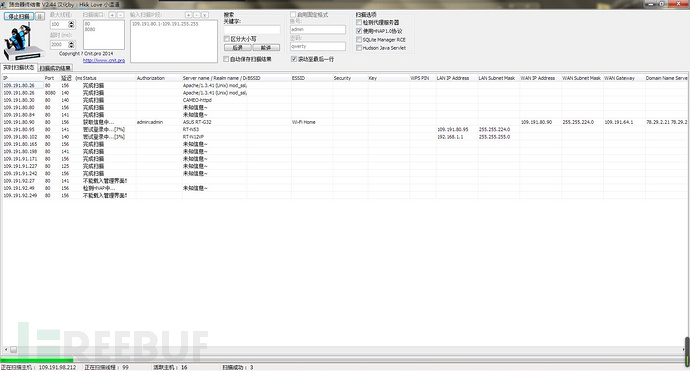Viewport: 690px width, 371px height.
Task: Toggle the Hudson Java Servlet checkbox
Action: click(x=359, y=48)
